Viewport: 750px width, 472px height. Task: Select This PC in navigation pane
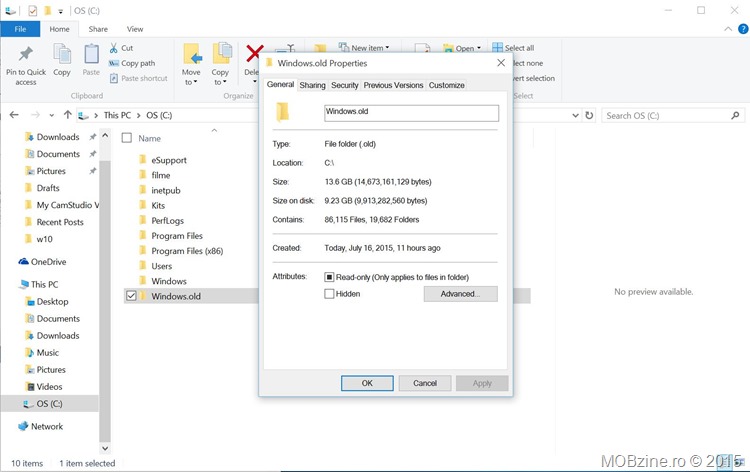(44, 284)
